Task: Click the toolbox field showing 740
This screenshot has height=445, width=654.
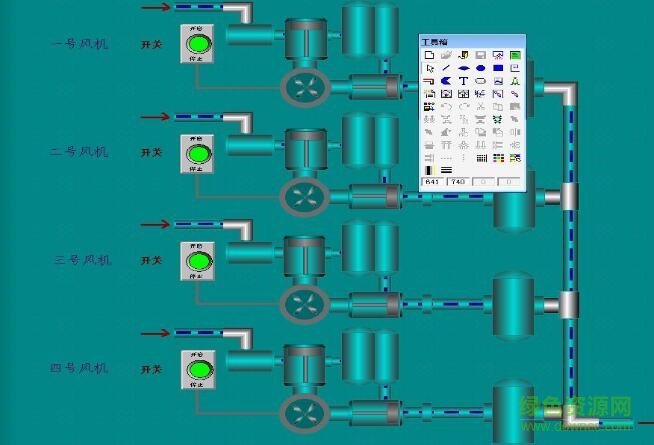Action: 458,182
